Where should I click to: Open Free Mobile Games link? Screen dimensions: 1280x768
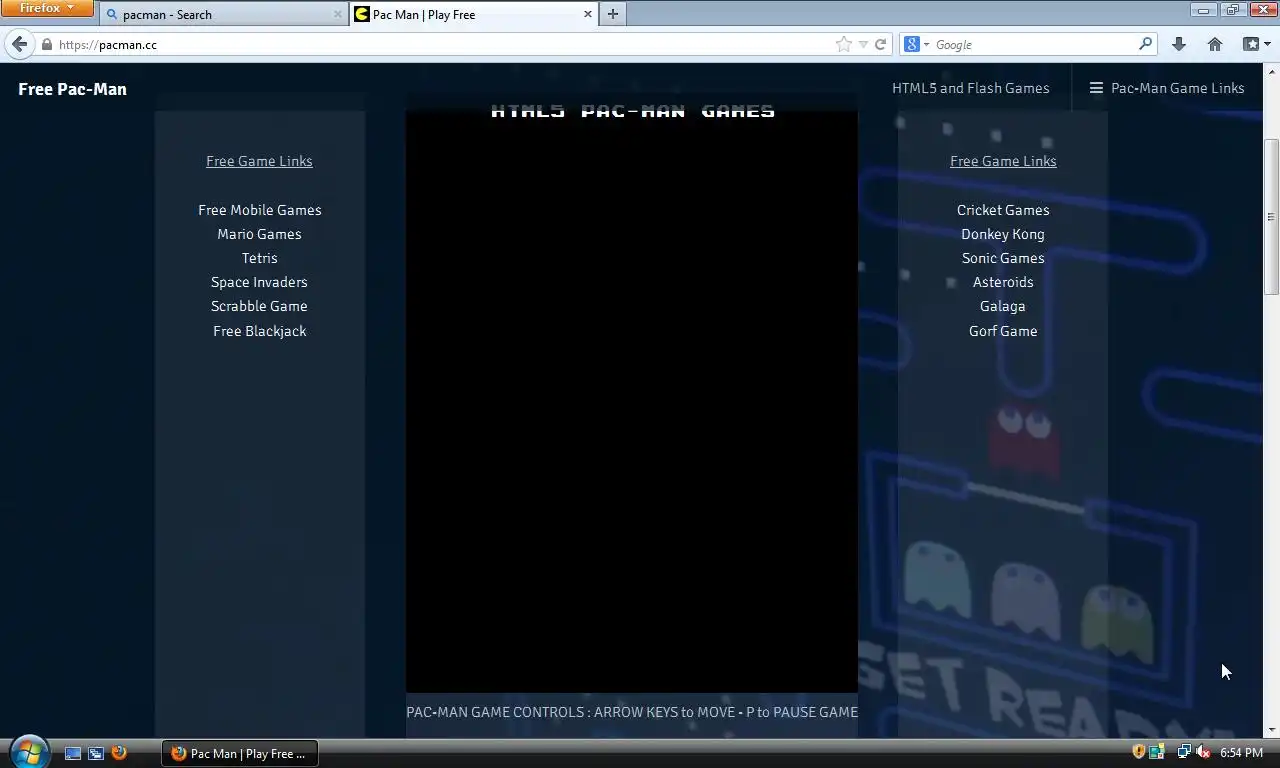pos(259,210)
